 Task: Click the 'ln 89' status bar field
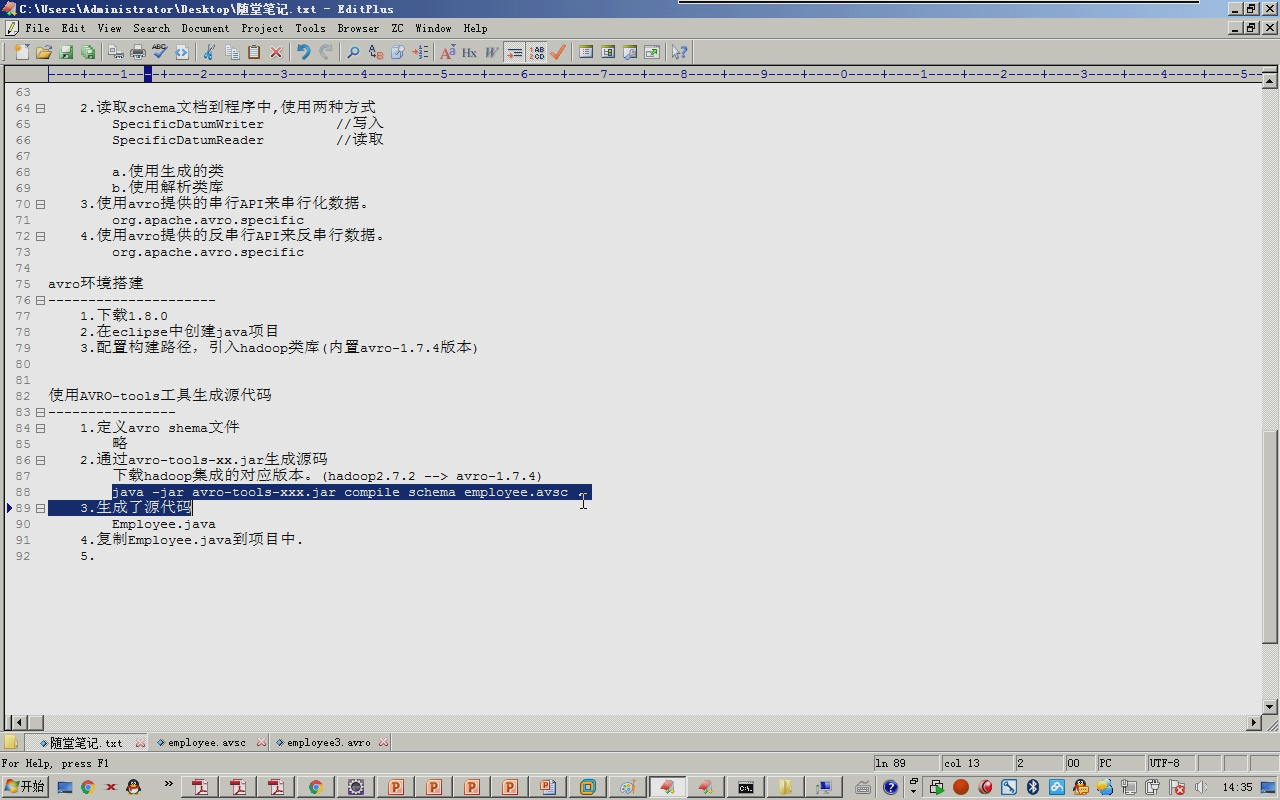(x=905, y=763)
